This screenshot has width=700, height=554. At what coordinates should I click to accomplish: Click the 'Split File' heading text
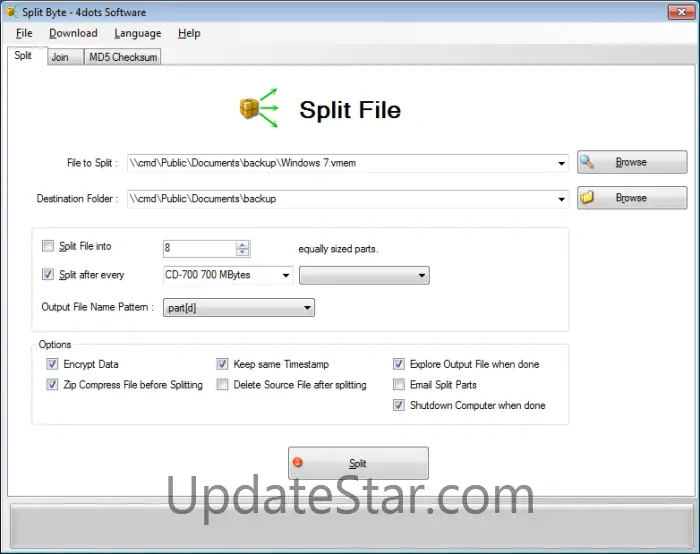350,110
